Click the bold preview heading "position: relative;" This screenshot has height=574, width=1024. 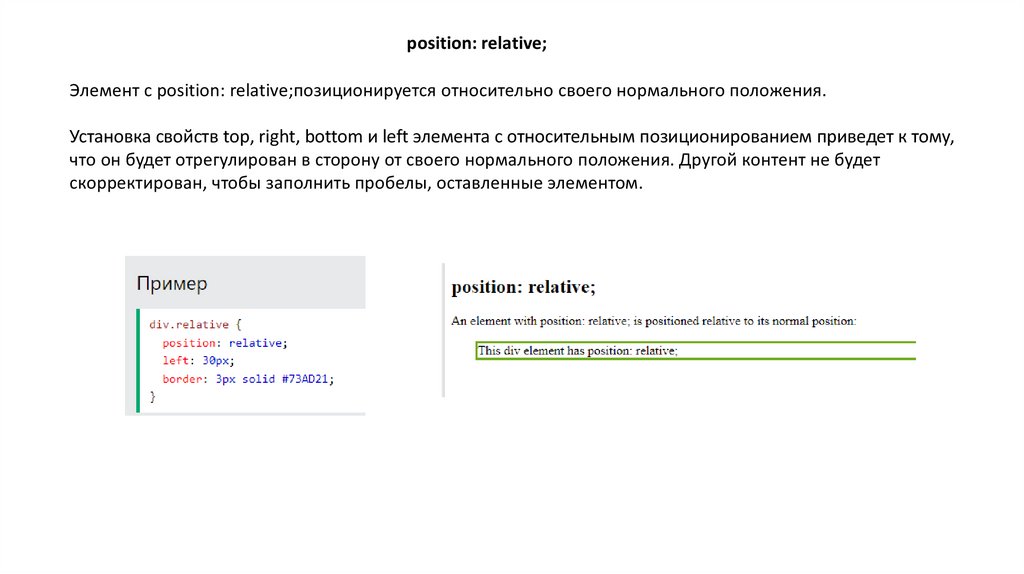523,288
